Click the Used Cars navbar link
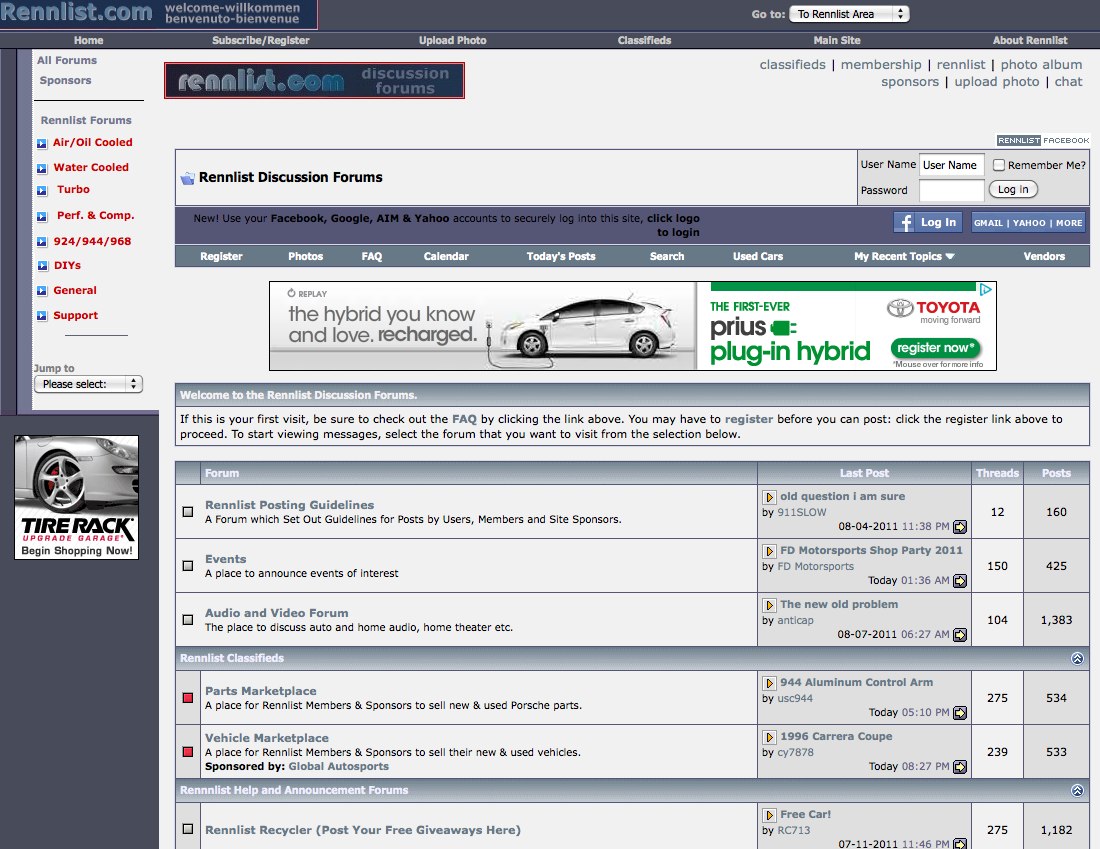Screen dimensions: 1100x849 pyautogui.click(x=758, y=256)
